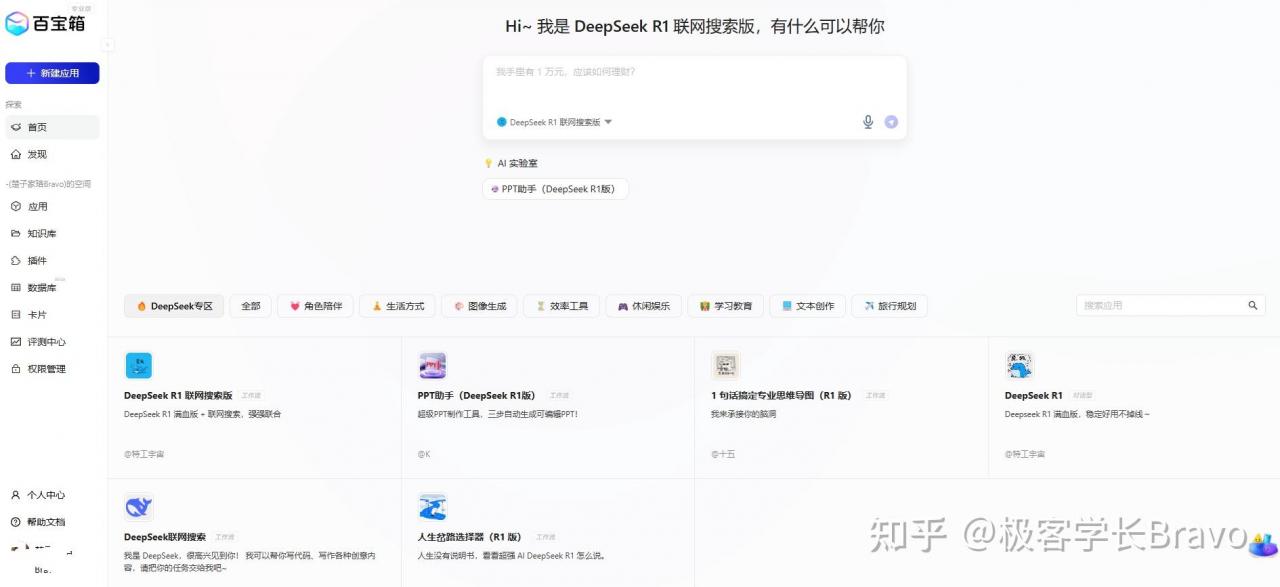Switch to the 效率工具 category tab

click(x=561, y=306)
